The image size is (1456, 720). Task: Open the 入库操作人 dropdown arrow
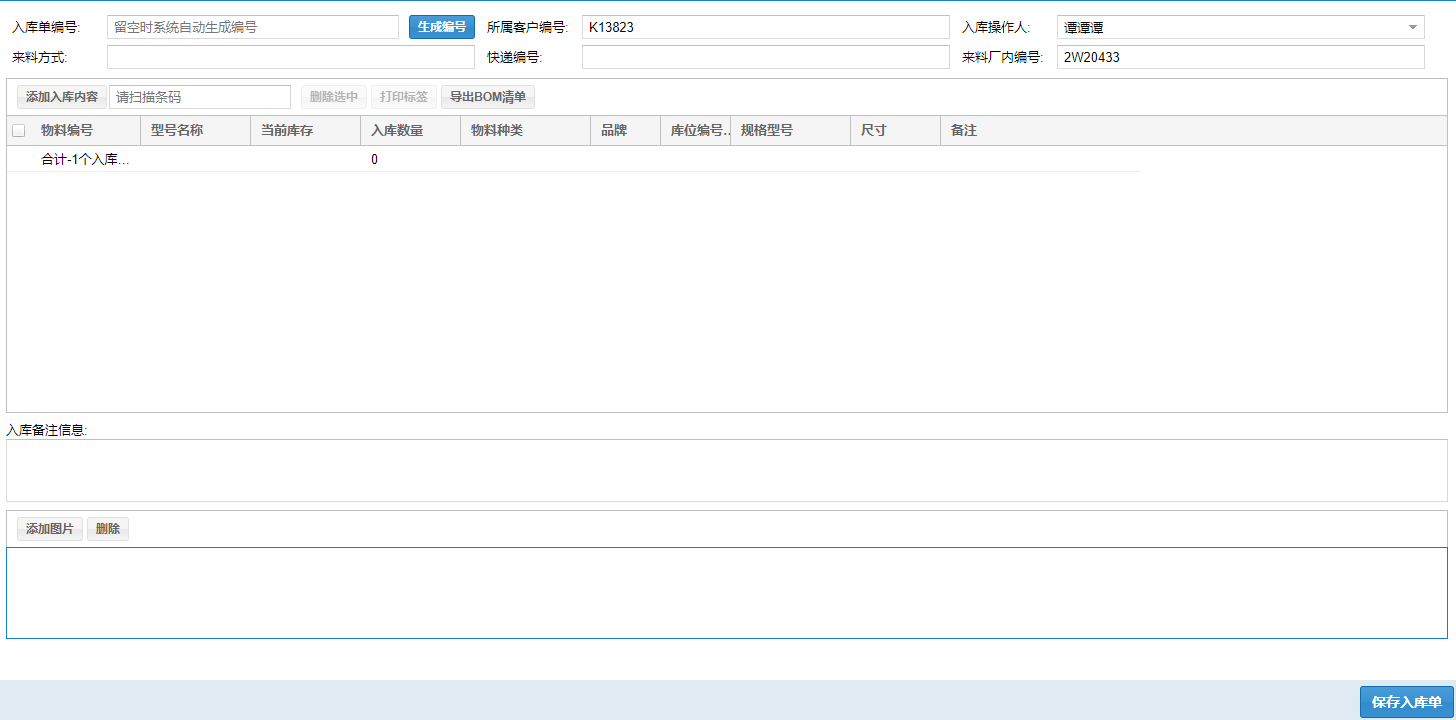1412,28
